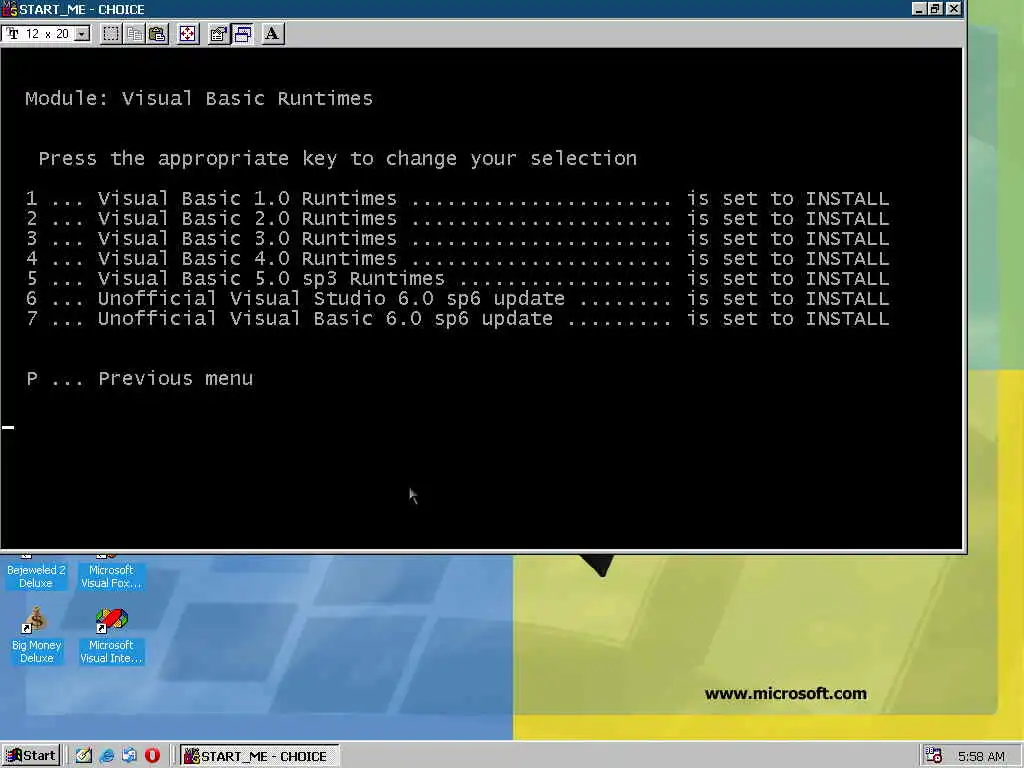
Task: Click the Copy toolbar icon
Action: [x=135, y=34]
